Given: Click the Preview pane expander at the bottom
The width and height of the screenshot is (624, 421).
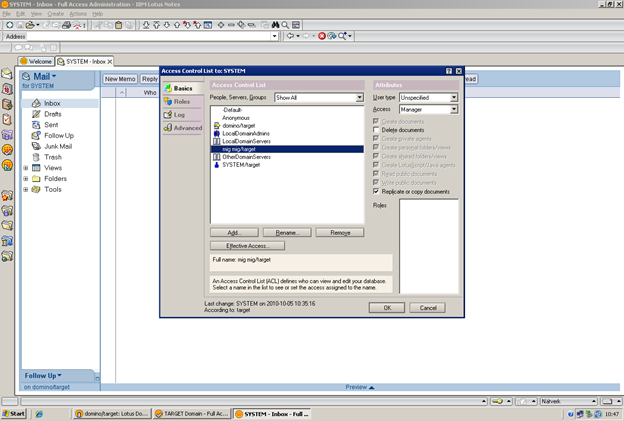Looking at the screenshot, I should point(360,387).
